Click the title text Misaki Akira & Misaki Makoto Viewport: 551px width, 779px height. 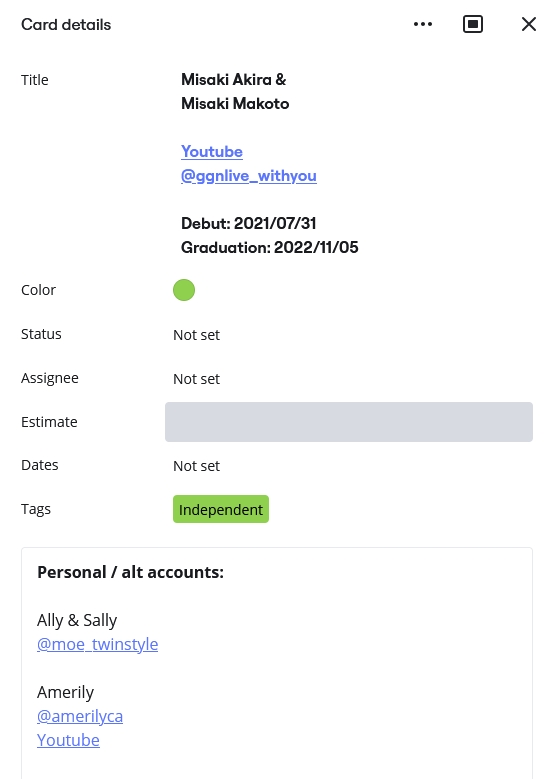pyautogui.click(x=235, y=91)
